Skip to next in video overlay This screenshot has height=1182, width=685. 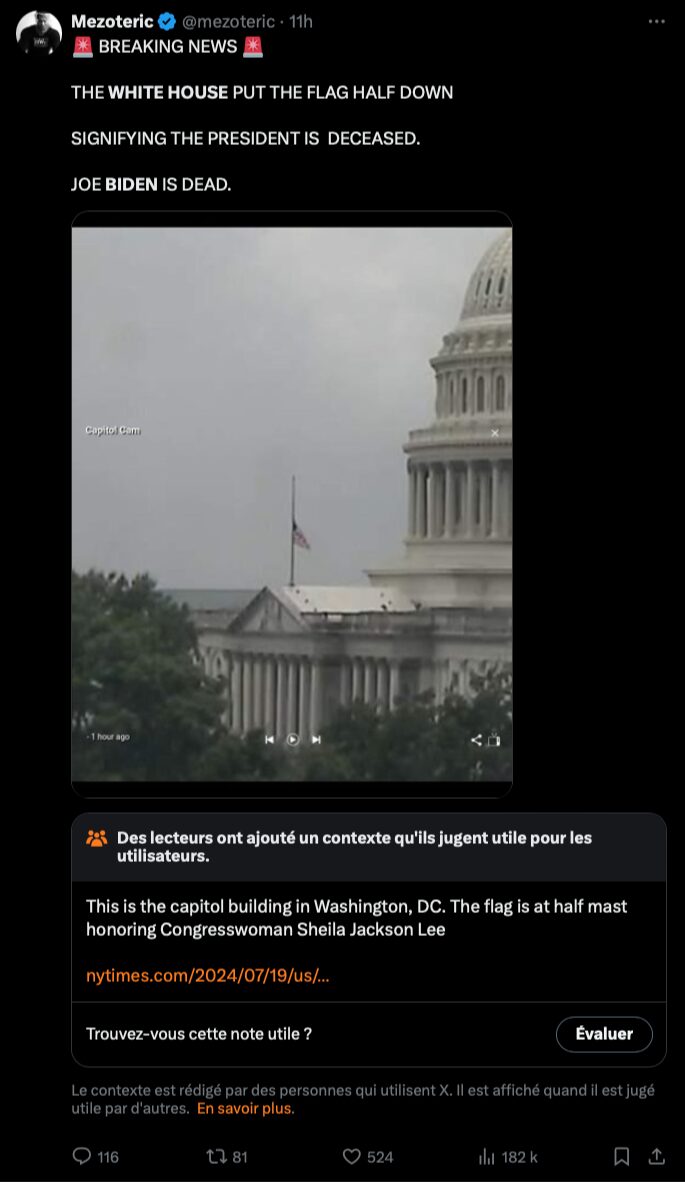point(317,740)
